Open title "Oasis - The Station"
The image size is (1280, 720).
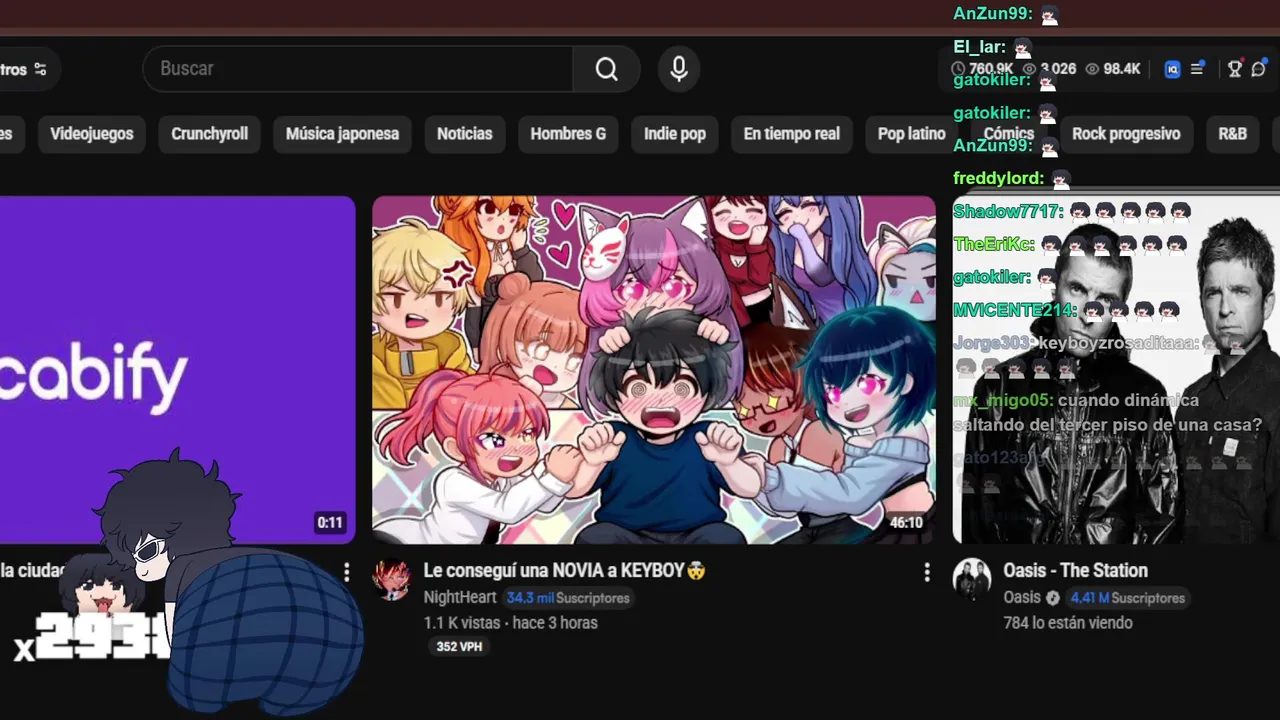pos(1076,571)
